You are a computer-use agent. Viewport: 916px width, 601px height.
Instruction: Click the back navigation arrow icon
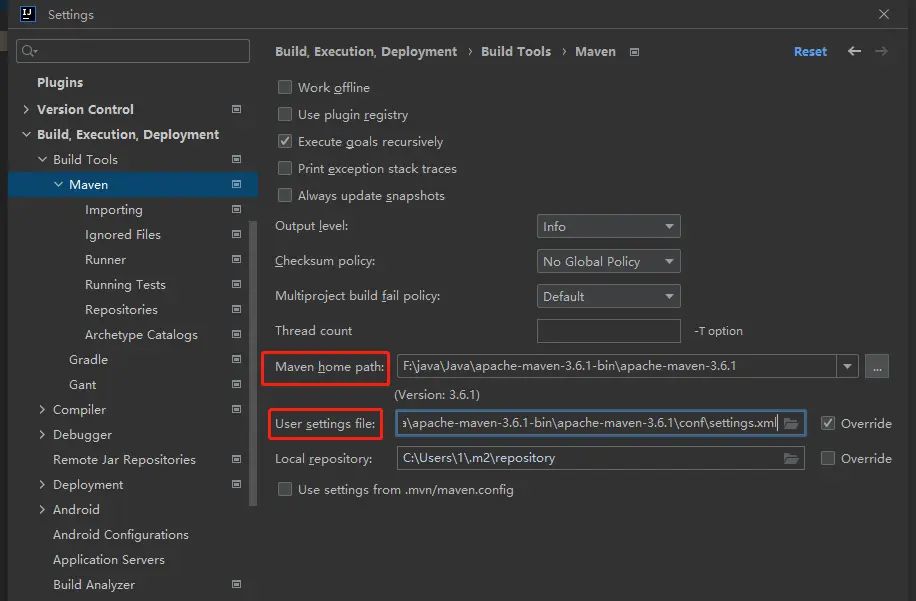854,51
